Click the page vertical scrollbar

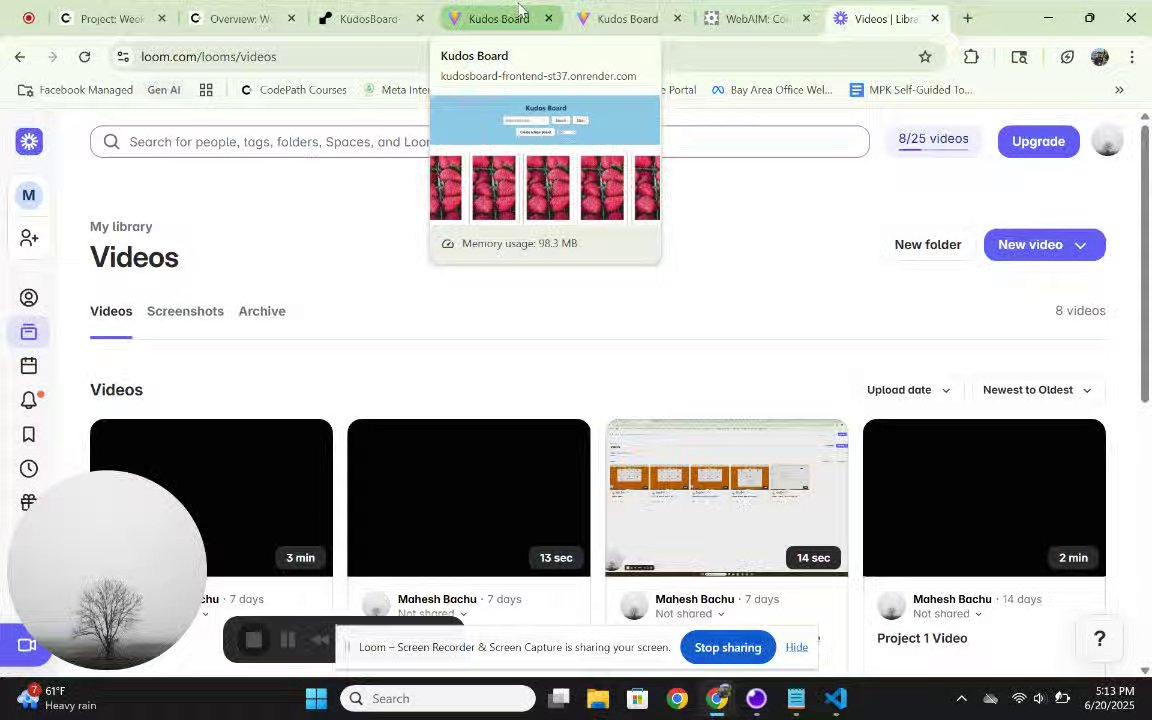(x=1145, y=264)
